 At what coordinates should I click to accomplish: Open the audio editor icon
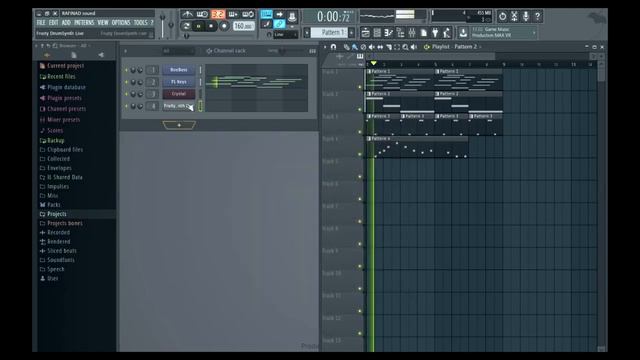click(x=514, y=16)
